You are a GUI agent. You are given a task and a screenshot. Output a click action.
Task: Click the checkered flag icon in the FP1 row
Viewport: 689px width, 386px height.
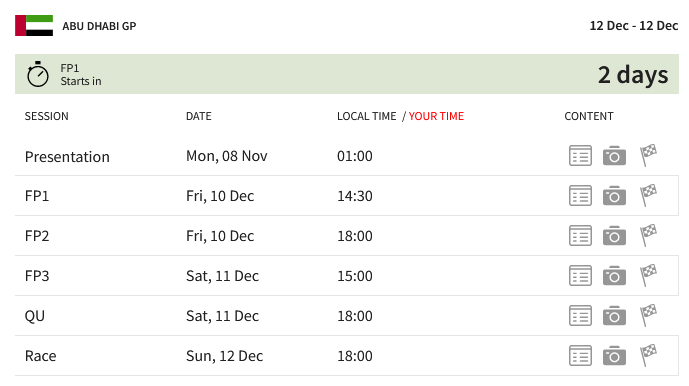648,195
